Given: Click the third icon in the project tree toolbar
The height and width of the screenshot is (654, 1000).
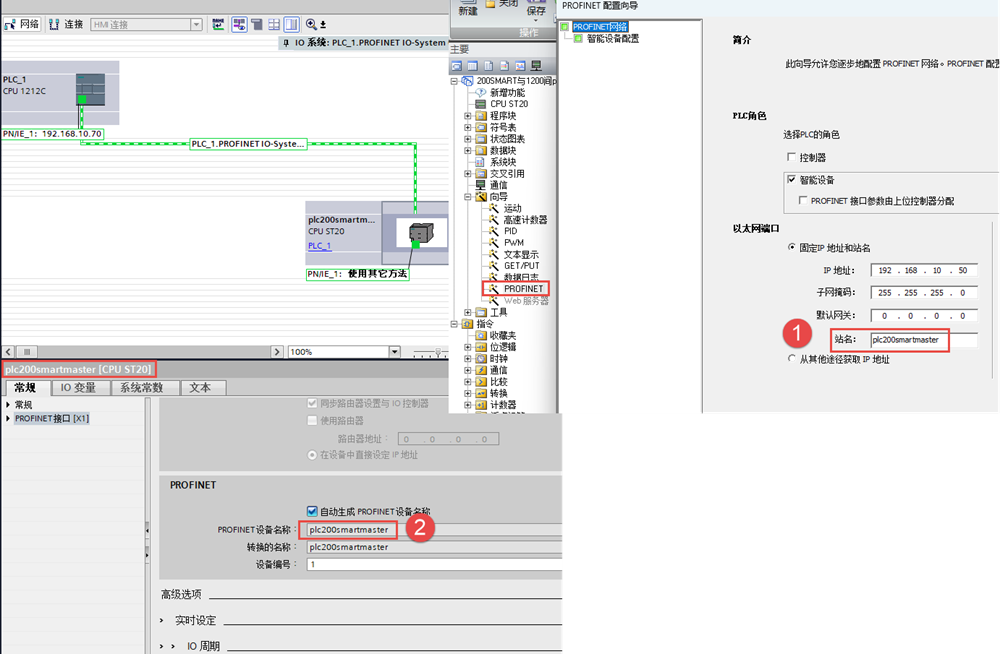Looking at the screenshot, I should [489, 66].
